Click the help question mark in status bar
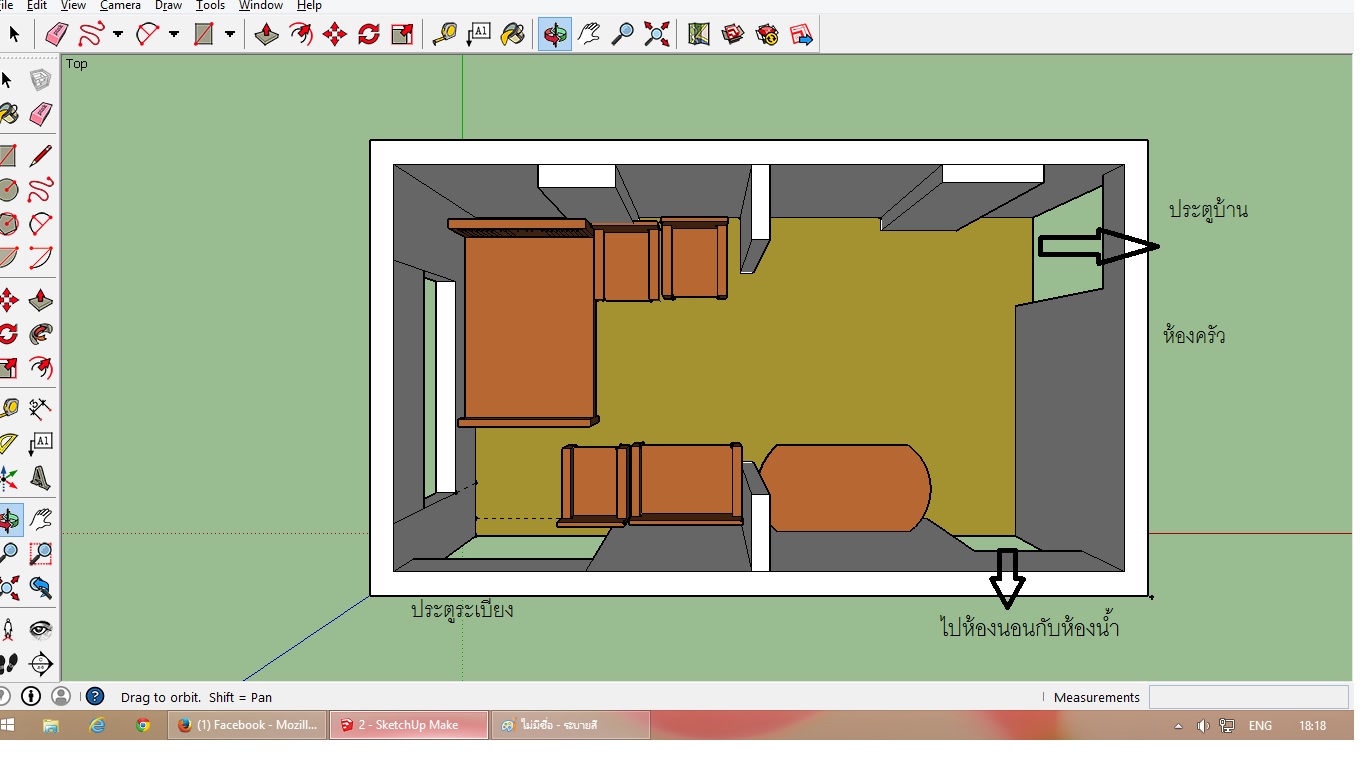This screenshot has width=1366, height=768. point(95,697)
